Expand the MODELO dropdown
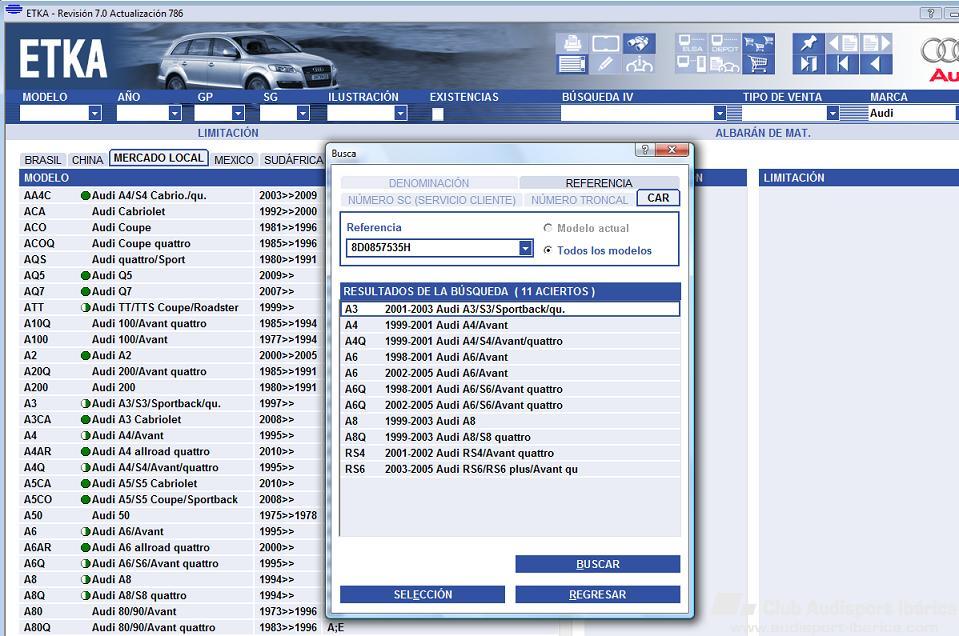The height and width of the screenshot is (636, 959). pyautogui.click(x=95, y=114)
